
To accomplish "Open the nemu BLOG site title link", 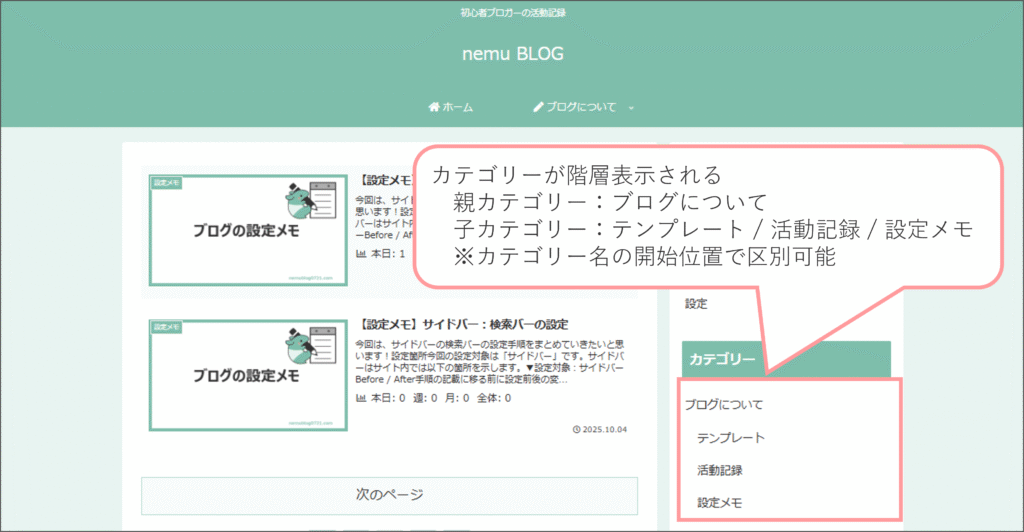I will (x=512, y=54).
